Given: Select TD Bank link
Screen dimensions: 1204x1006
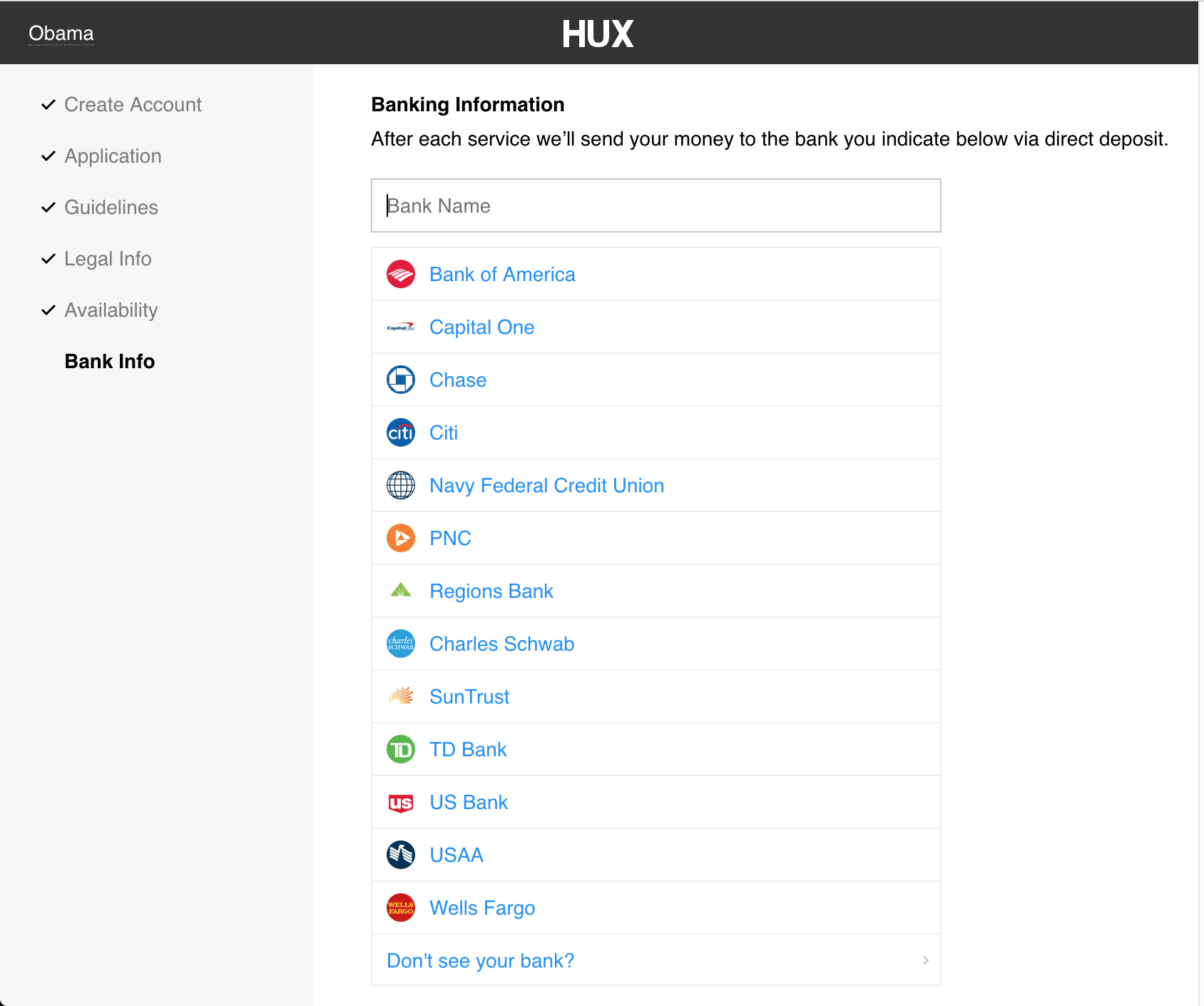Looking at the screenshot, I should 468,750.
